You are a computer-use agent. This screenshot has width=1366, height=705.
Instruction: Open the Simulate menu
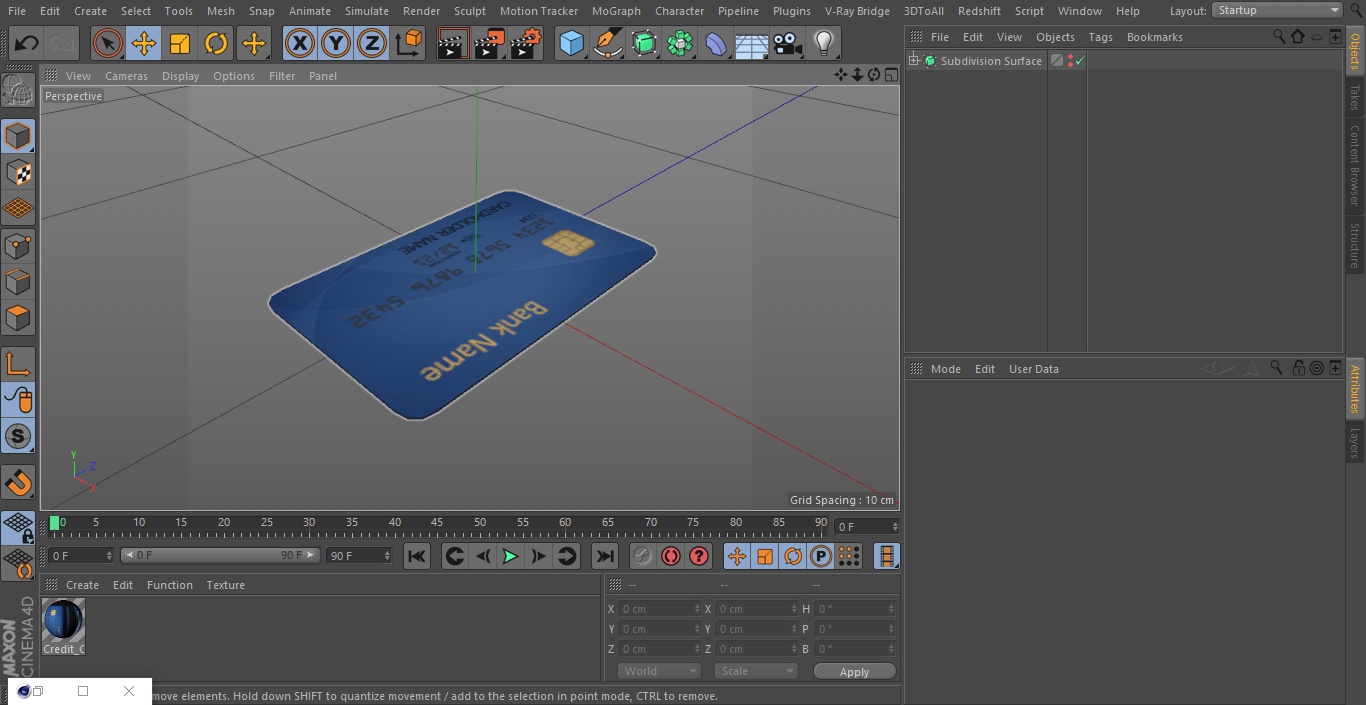(367, 11)
